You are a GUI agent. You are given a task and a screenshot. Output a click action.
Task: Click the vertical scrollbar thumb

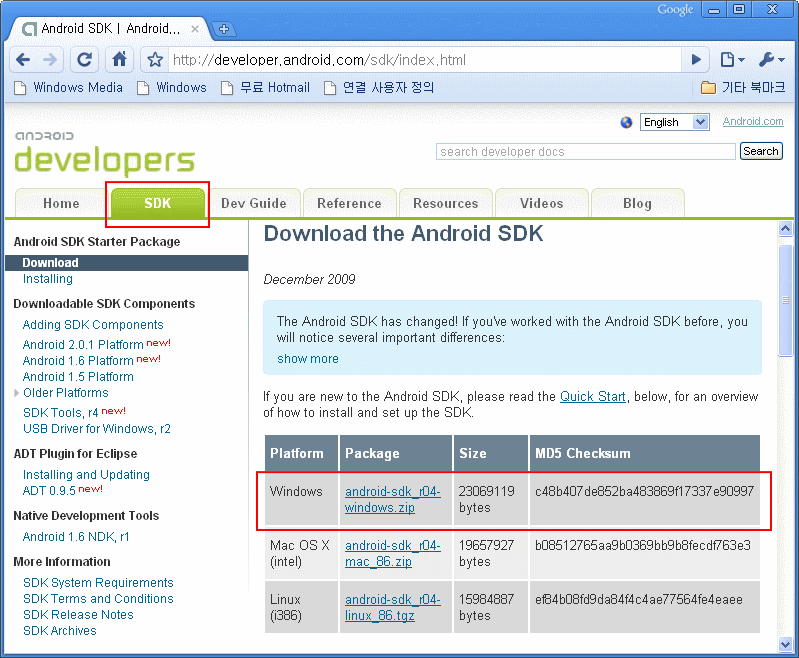pos(785,300)
